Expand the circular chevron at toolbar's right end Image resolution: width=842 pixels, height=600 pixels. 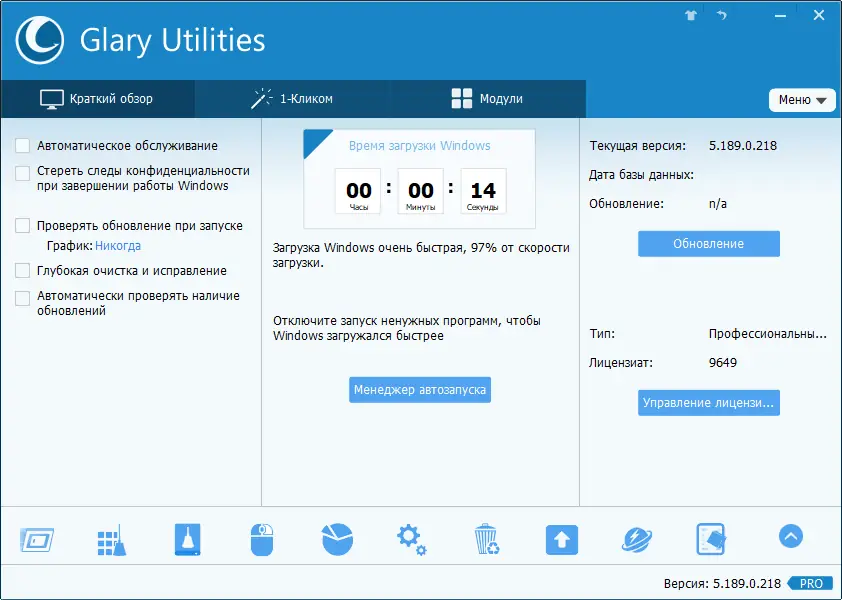(790, 536)
